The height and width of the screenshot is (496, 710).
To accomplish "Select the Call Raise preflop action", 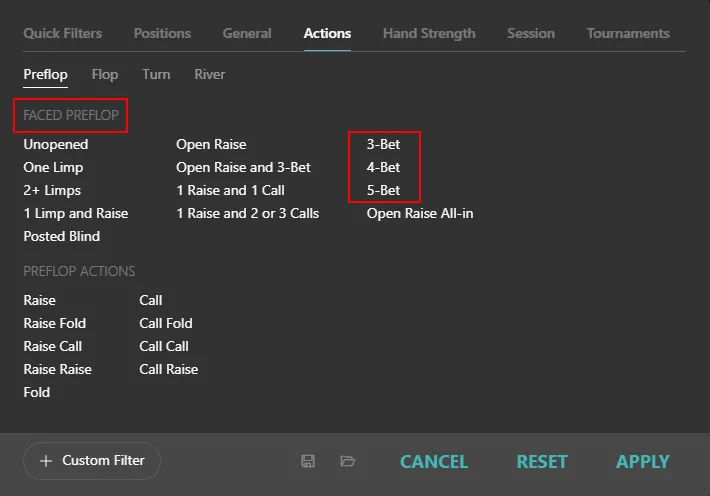I will (168, 369).
